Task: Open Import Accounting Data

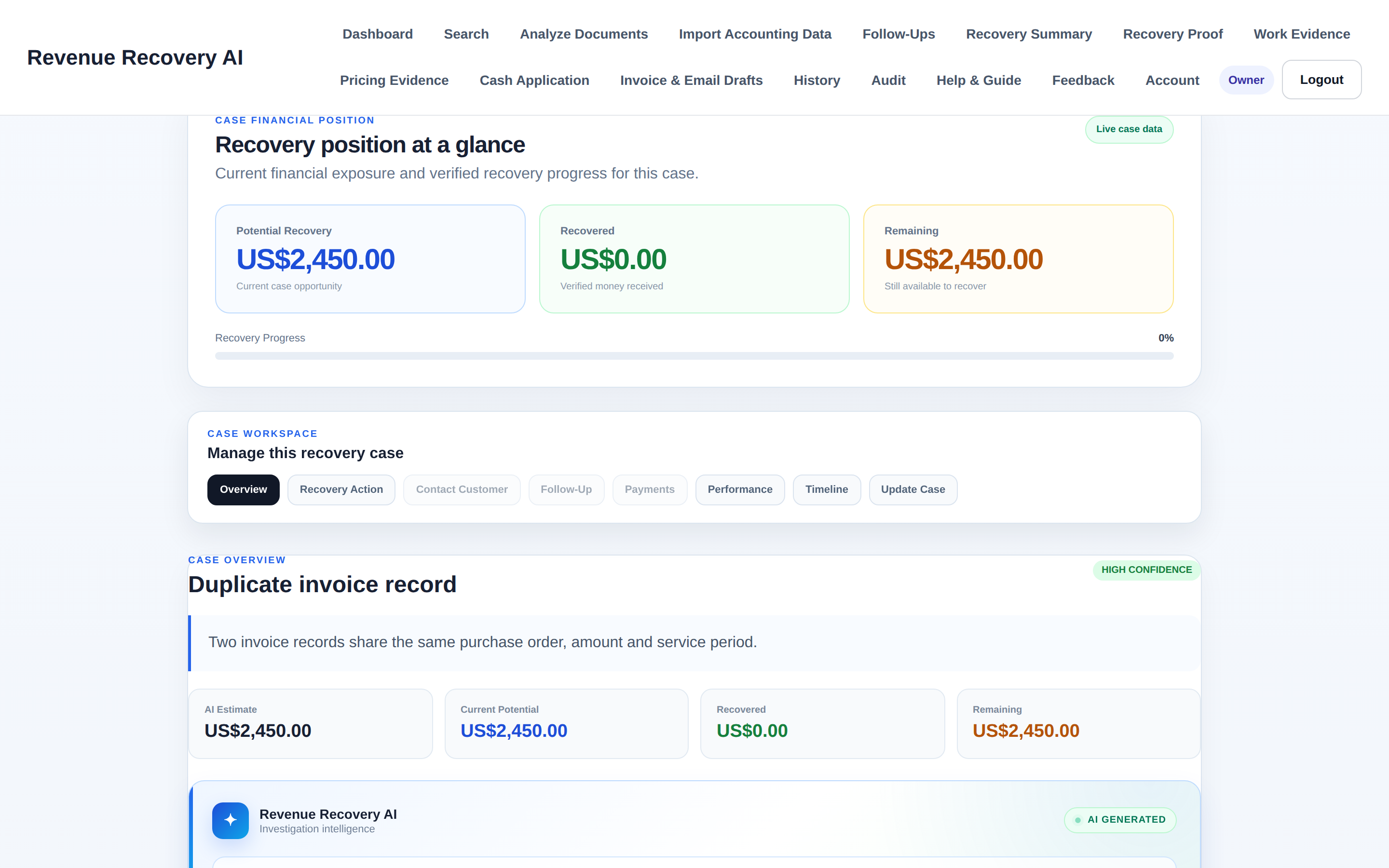Action: [x=755, y=34]
